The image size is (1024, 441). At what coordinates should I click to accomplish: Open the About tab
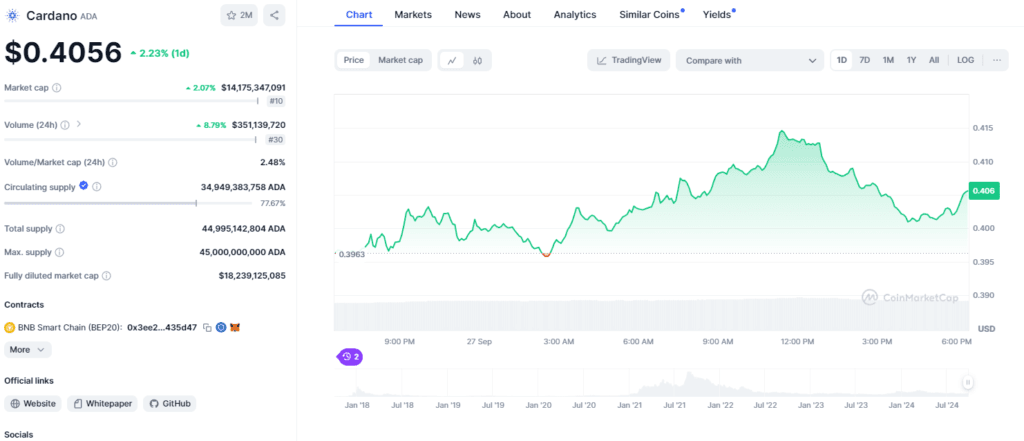517,14
